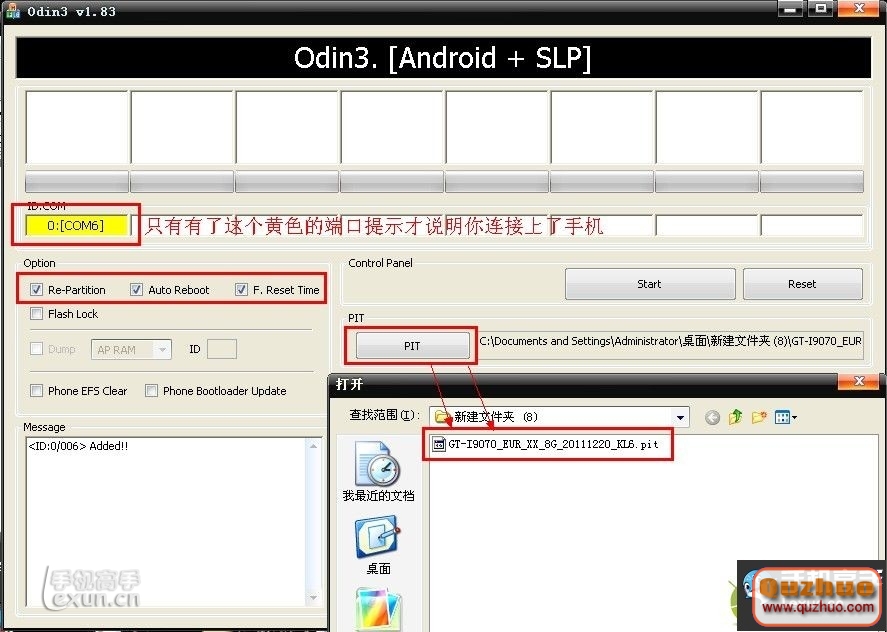Click scroll down arrow in Message box
The width and height of the screenshot is (887, 632).
(x=313, y=597)
